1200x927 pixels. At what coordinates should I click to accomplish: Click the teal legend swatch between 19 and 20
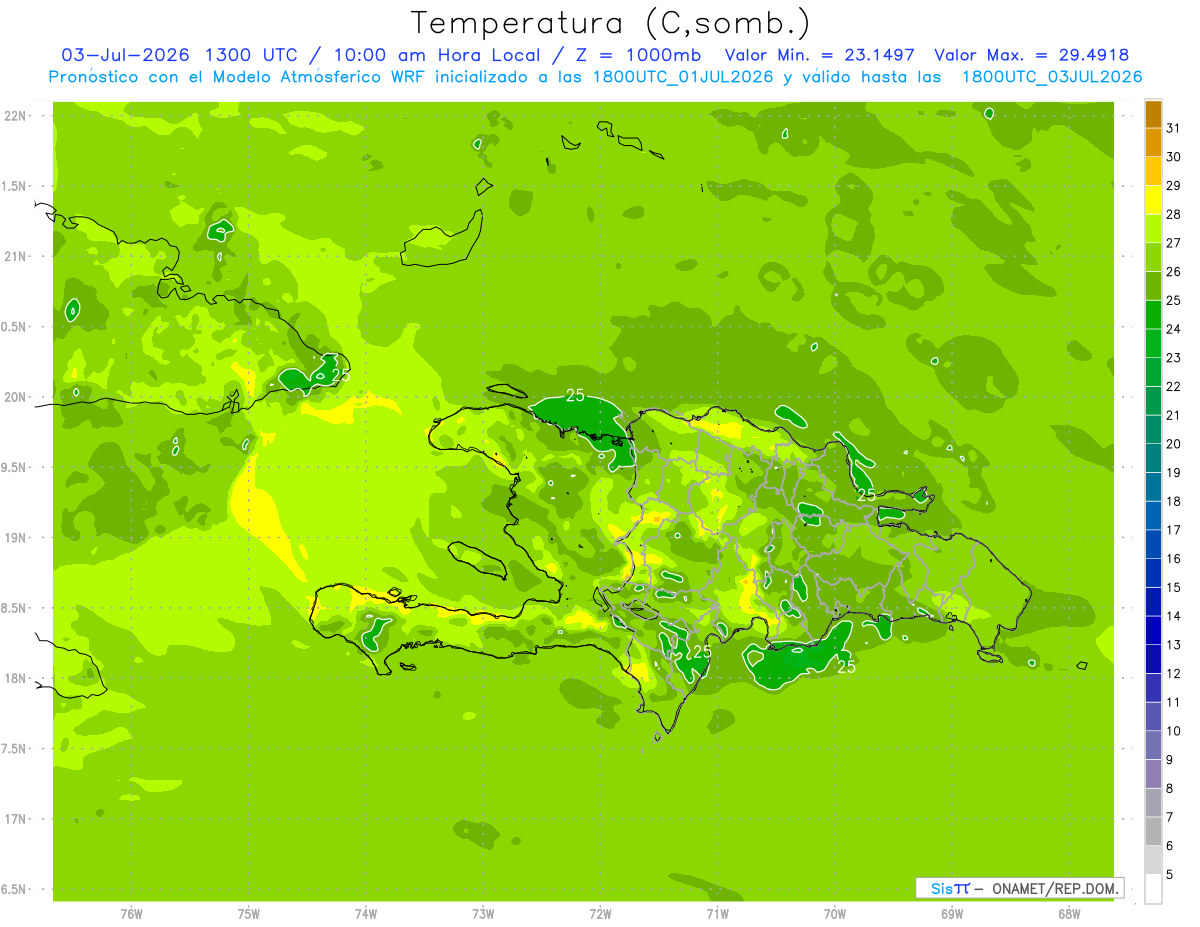1153,459
